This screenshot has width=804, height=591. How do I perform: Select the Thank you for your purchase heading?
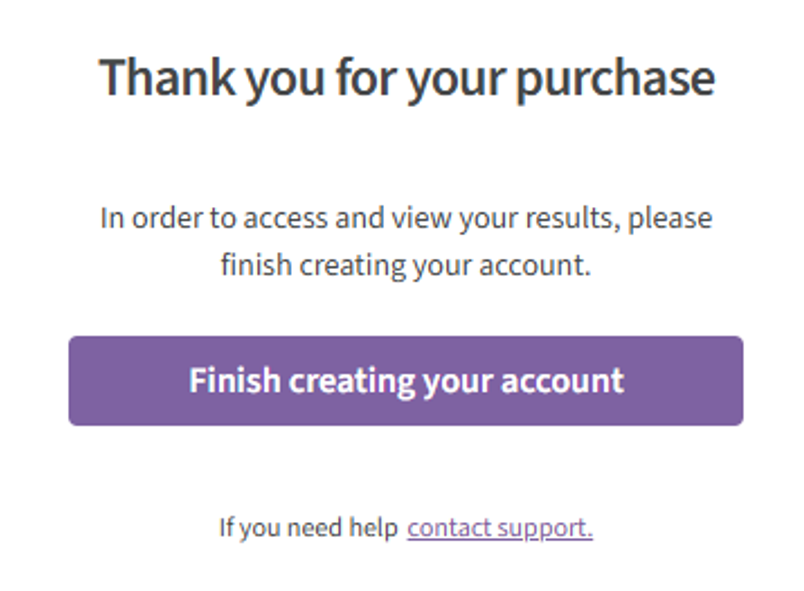(x=407, y=78)
